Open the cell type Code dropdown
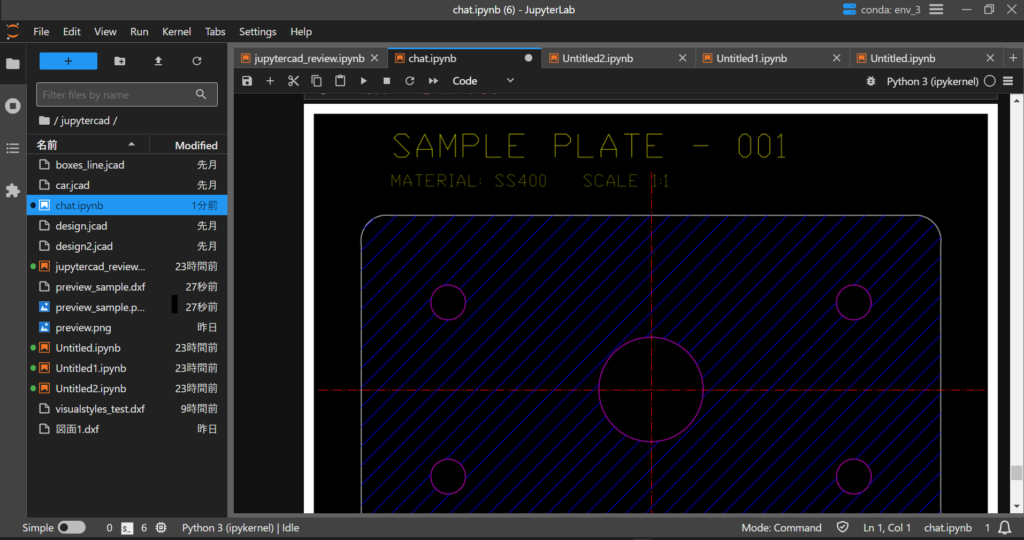This screenshot has height=540, width=1024. tap(483, 81)
